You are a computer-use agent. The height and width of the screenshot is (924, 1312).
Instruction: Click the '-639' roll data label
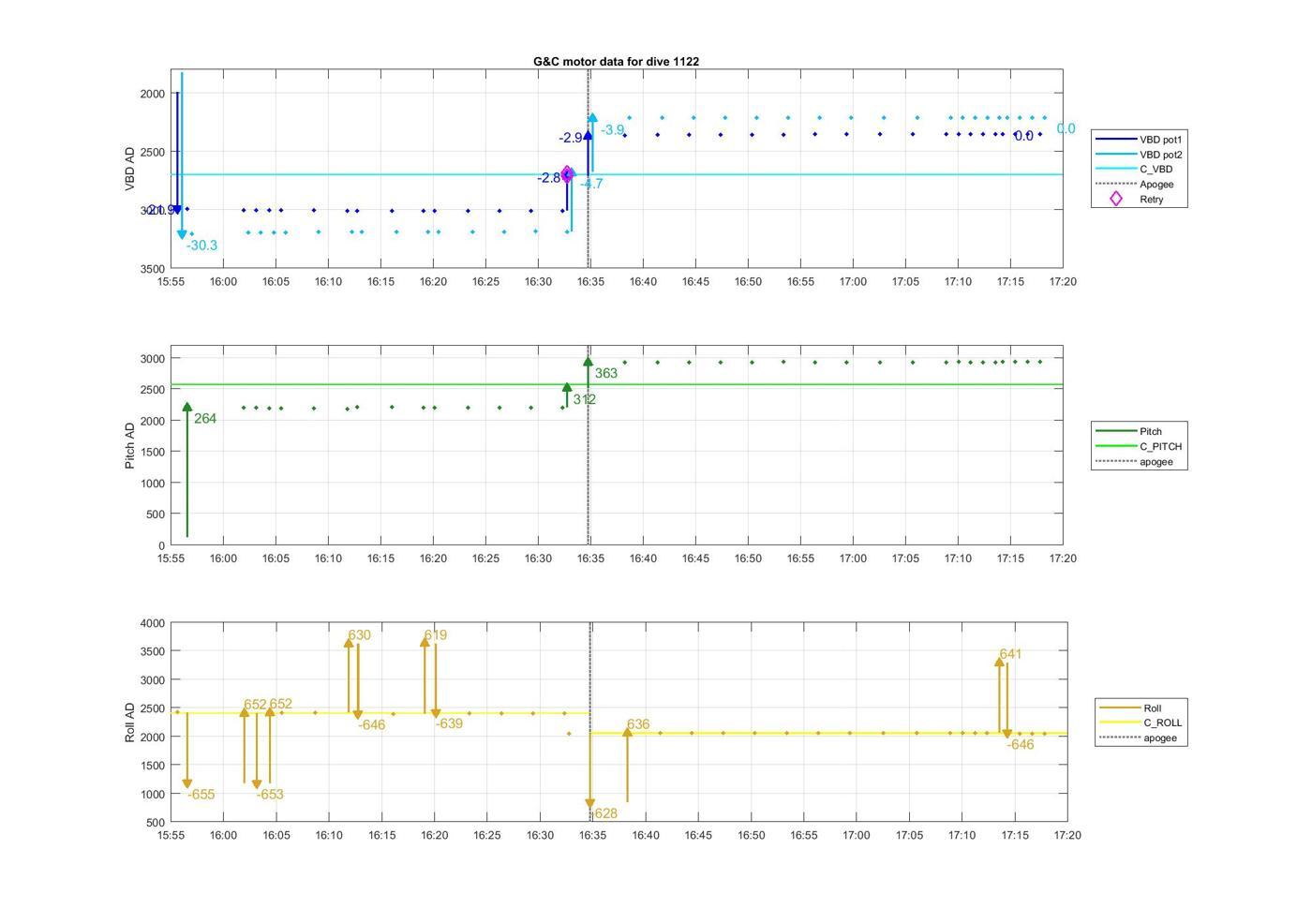tap(449, 723)
